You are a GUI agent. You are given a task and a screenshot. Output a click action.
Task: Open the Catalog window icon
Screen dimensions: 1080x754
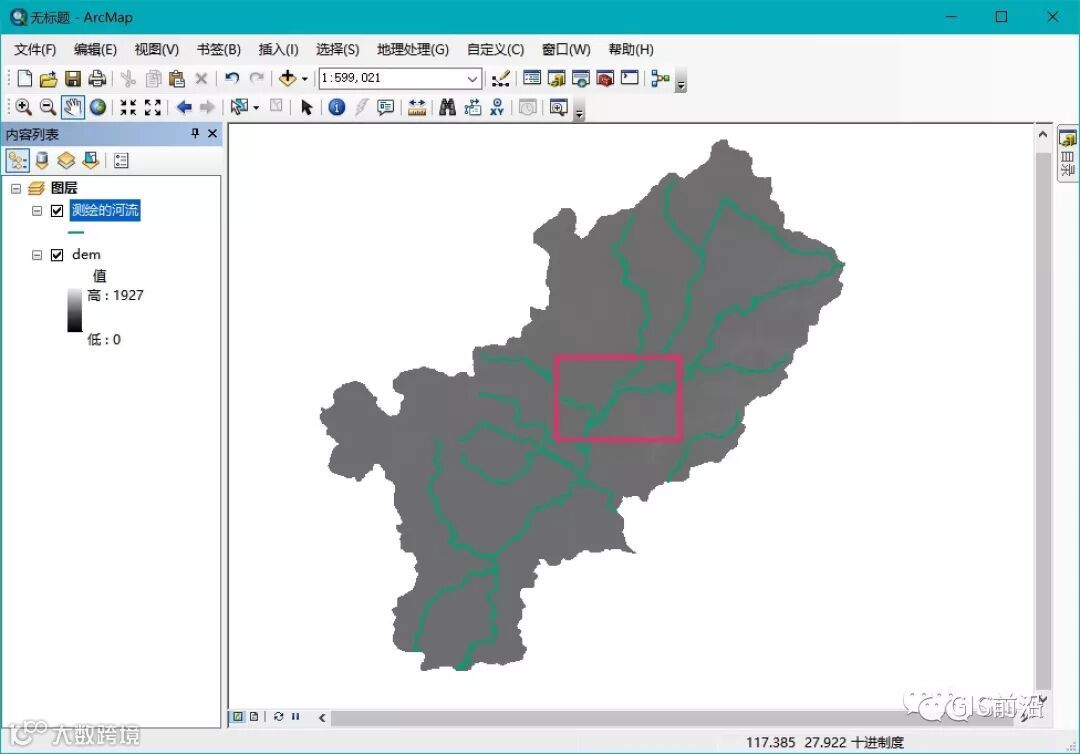click(x=557, y=78)
